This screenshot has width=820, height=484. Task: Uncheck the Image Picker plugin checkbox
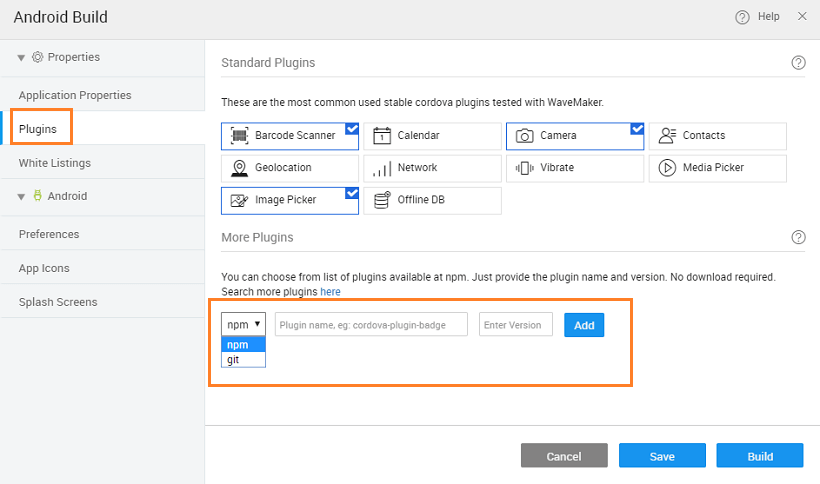(351, 193)
